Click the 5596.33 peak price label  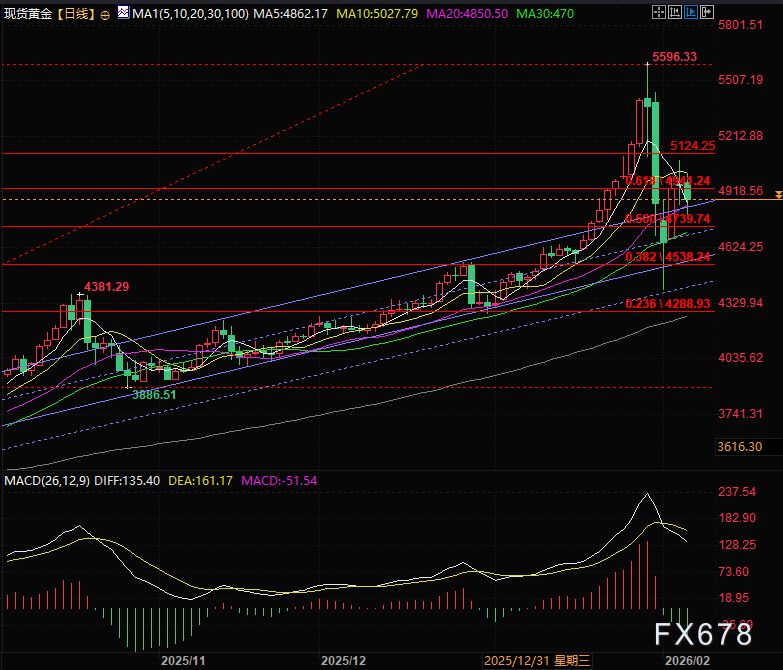[x=674, y=57]
